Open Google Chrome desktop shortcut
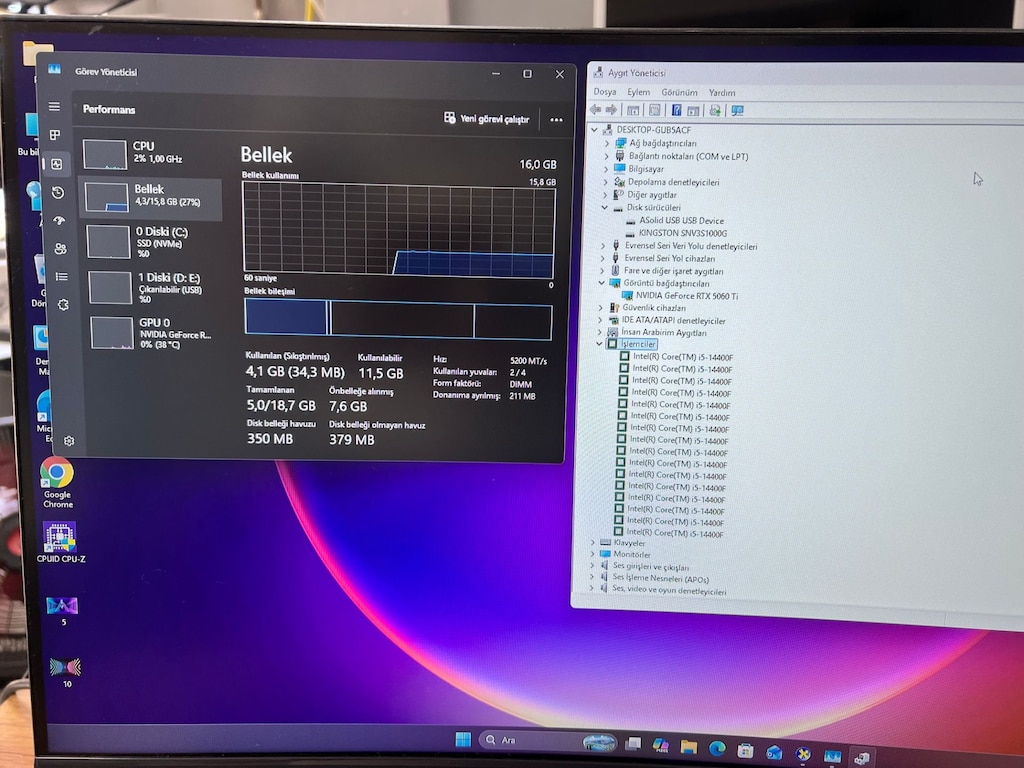Screen dimensions: 1024x768 [57, 483]
